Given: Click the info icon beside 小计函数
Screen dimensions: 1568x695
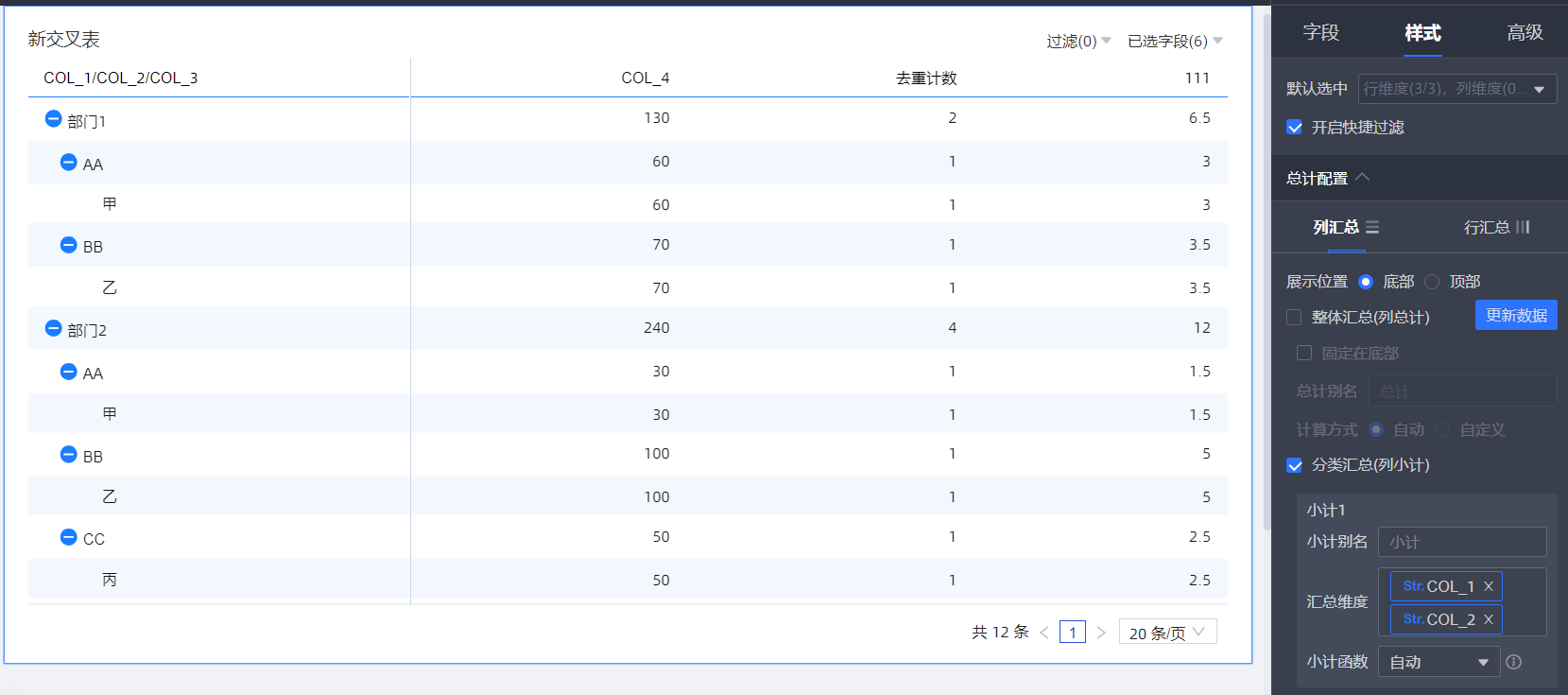Looking at the screenshot, I should [x=1514, y=662].
